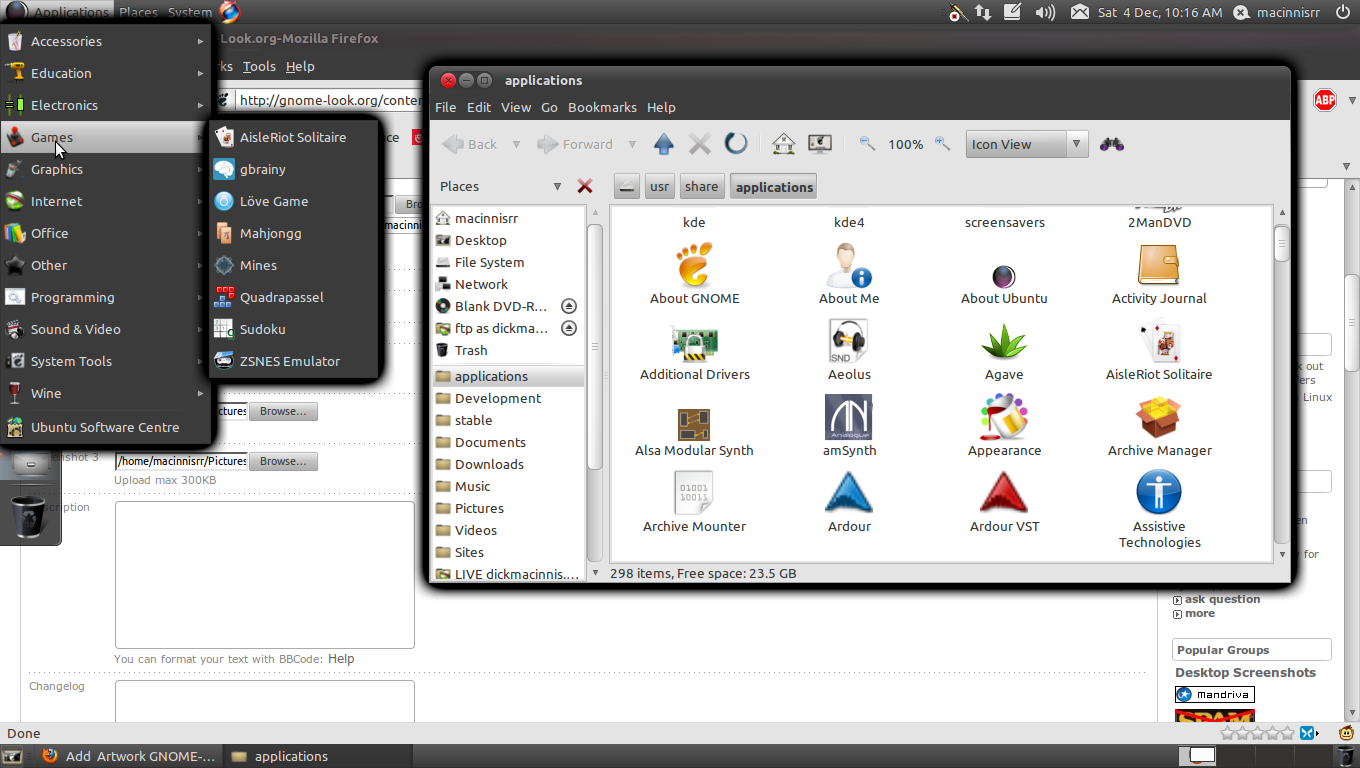This screenshot has width=1360, height=768.
Task: Click the share path button
Action: (x=702, y=187)
